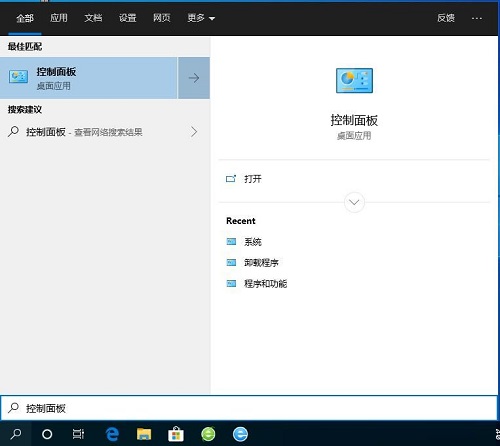The image size is (500, 446).
Task: Click the magnifier icon in search suggestion
Action: coord(13,131)
